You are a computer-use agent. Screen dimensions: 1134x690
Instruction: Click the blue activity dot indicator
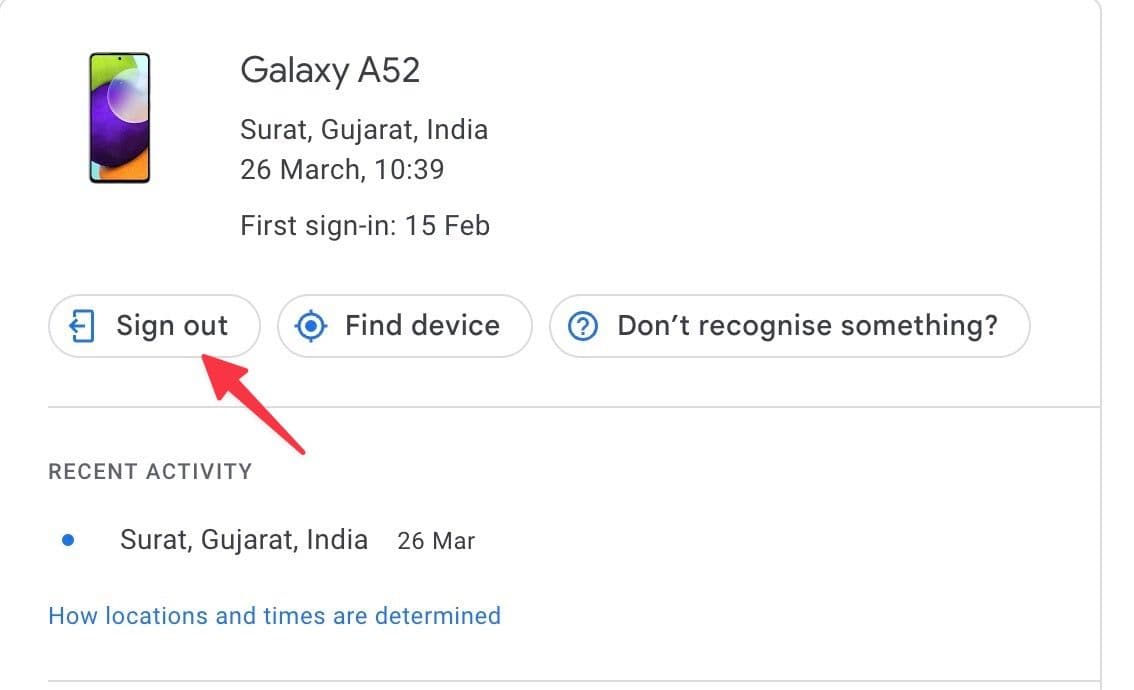tap(68, 539)
